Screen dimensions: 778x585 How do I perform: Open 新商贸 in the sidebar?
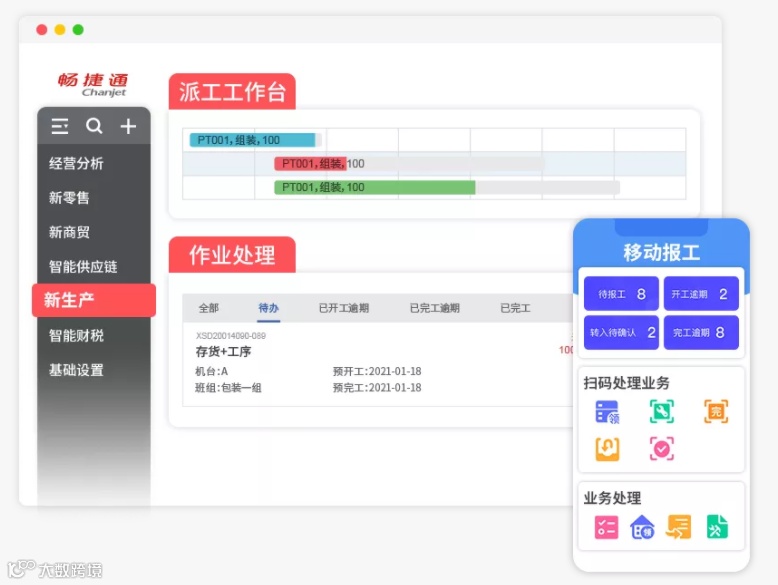pyautogui.click(x=69, y=232)
